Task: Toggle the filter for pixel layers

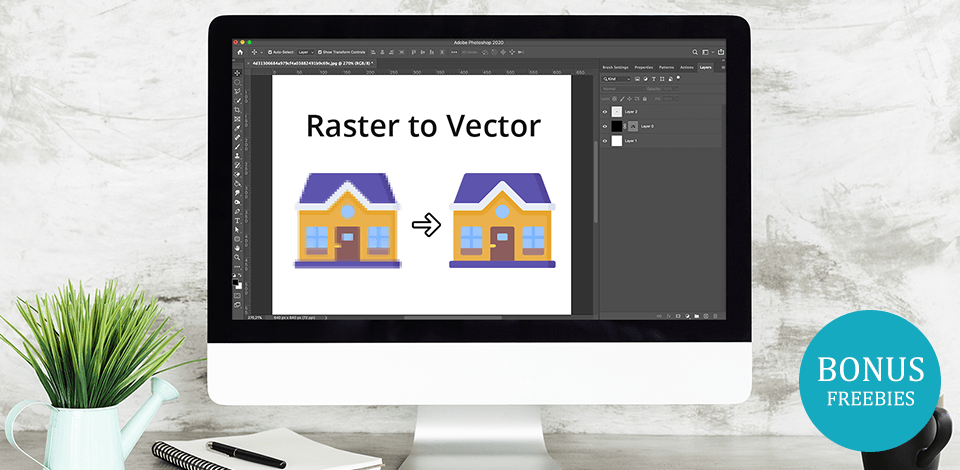Action: point(637,79)
